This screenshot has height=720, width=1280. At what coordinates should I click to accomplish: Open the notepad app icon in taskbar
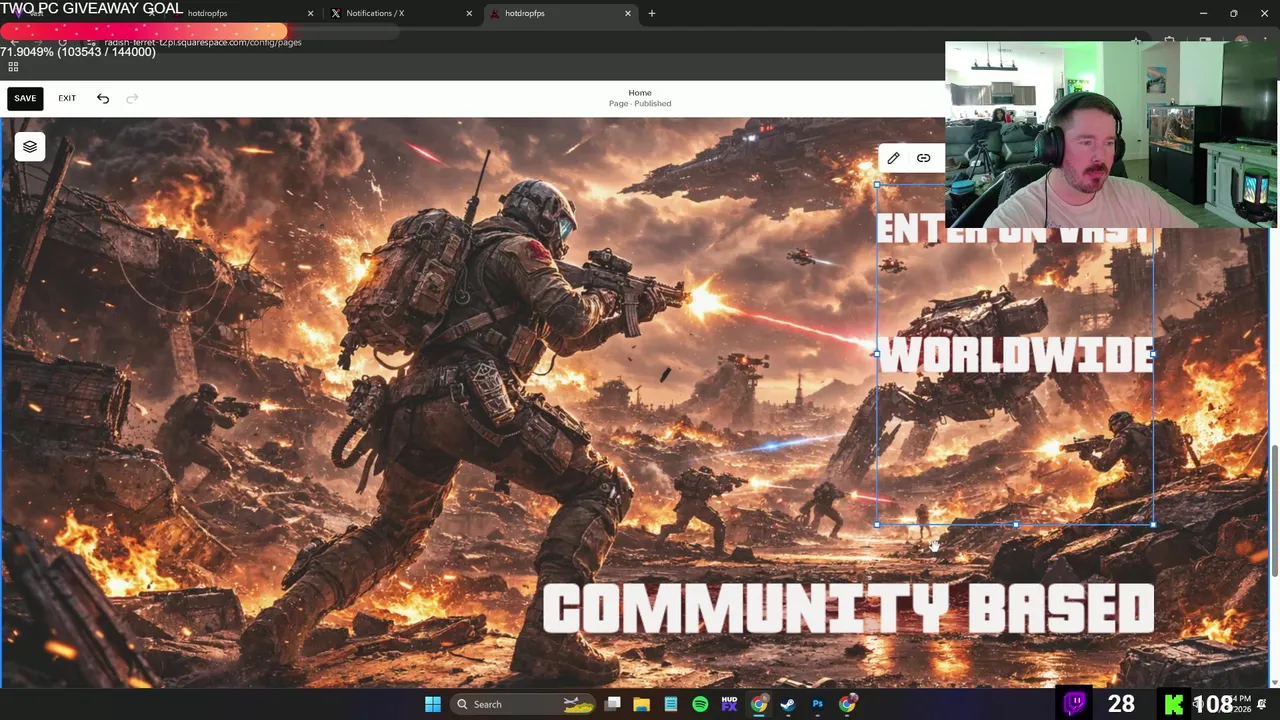point(671,704)
